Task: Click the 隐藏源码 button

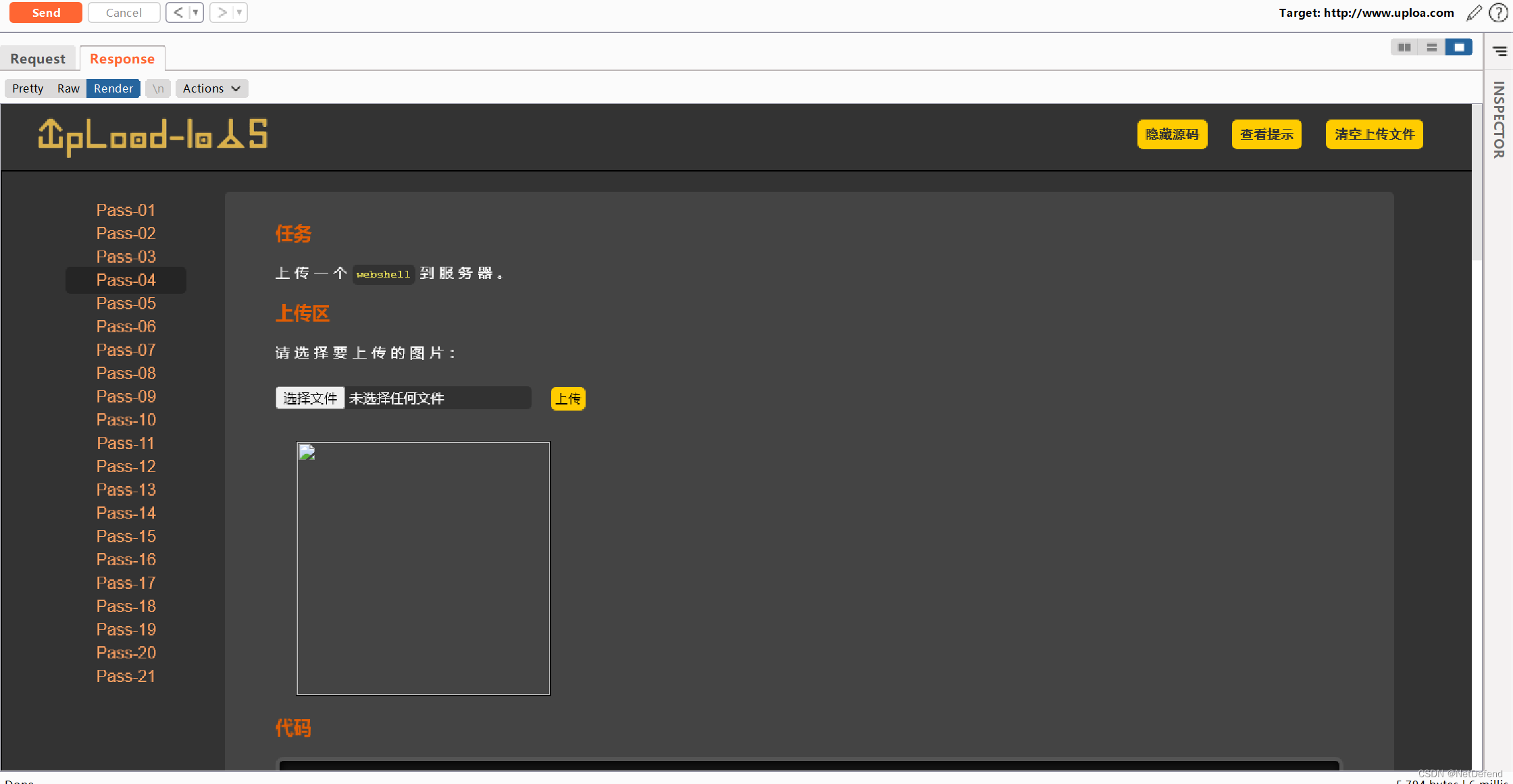Action: 1172,134
